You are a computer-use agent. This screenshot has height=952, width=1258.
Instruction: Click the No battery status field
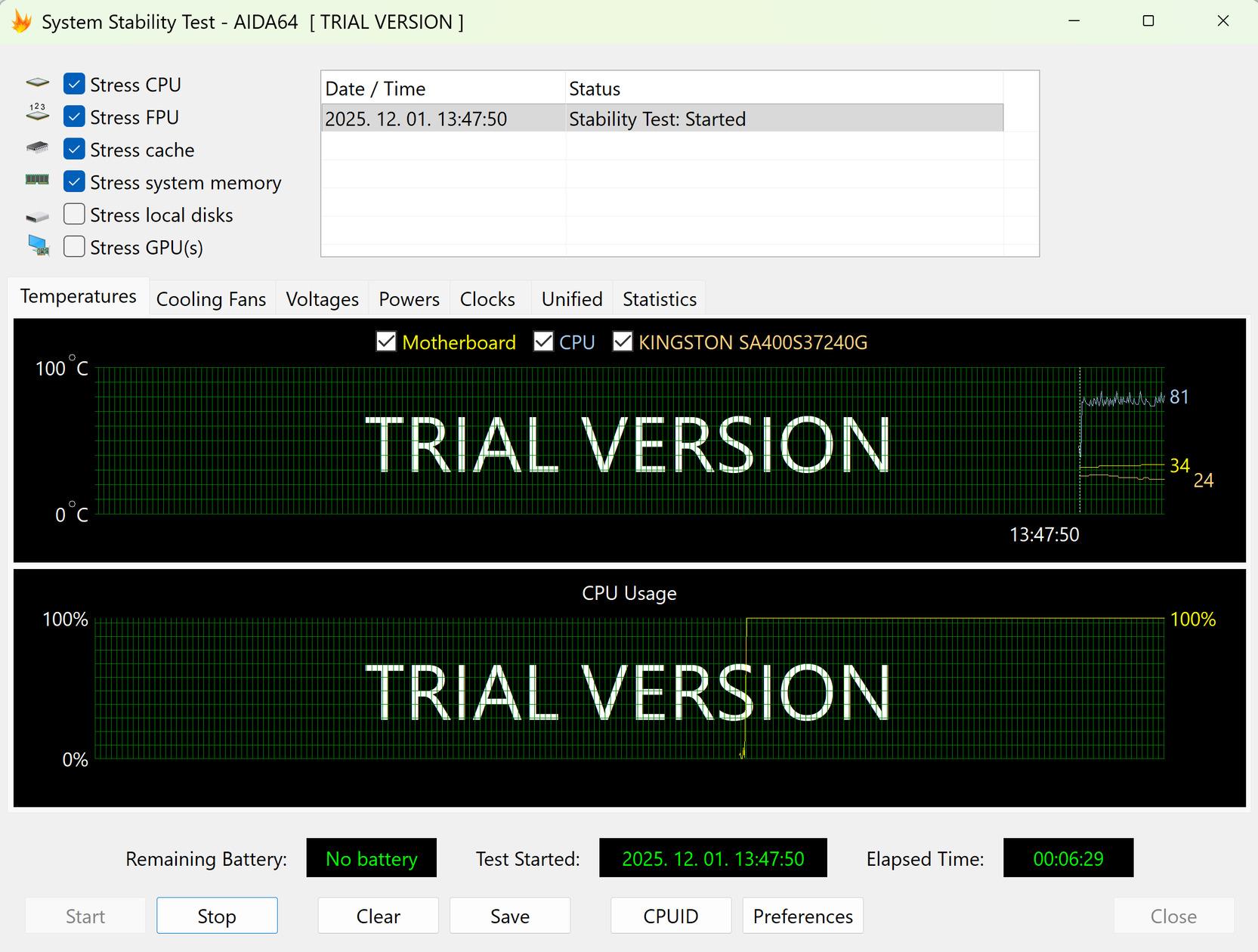pos(372,858)
